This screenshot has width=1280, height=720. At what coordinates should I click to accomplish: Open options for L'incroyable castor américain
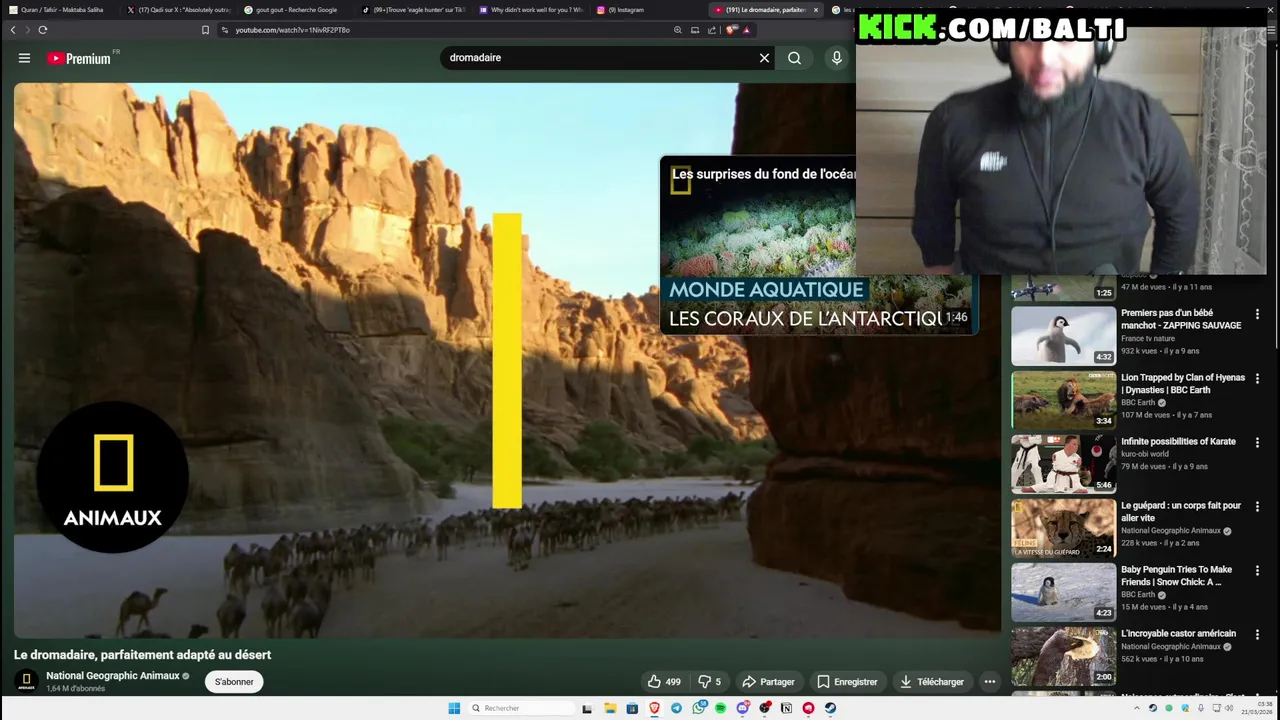(x=1257, y=635)
